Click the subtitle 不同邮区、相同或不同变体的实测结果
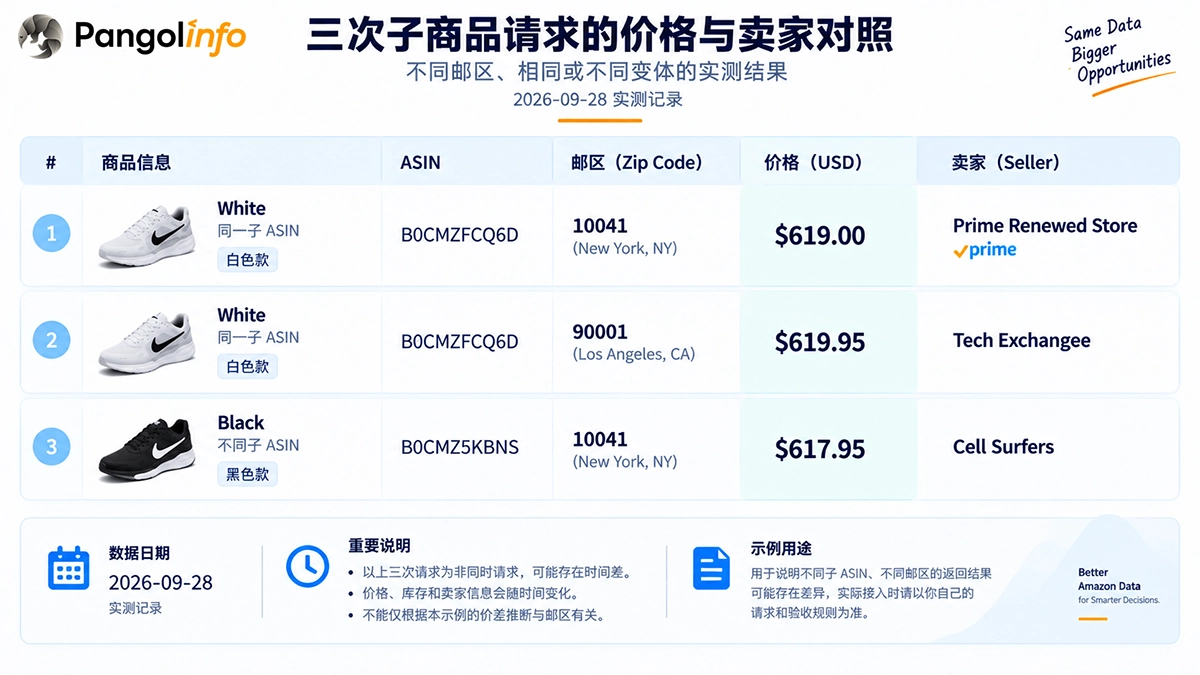 pyautogui.click(x=597, y=72)
